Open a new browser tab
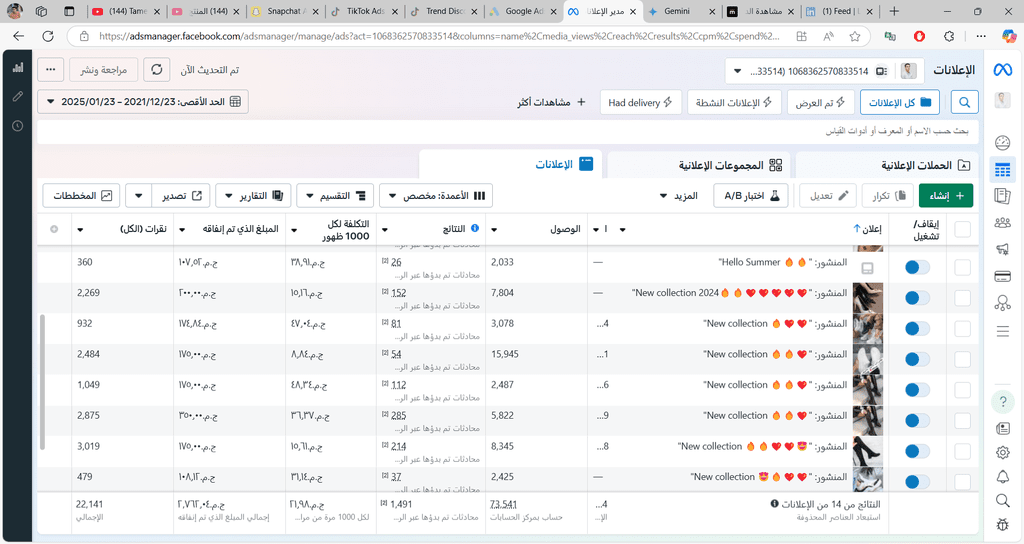Viewport: 1024px width, 544px height. tap(894, 11)
